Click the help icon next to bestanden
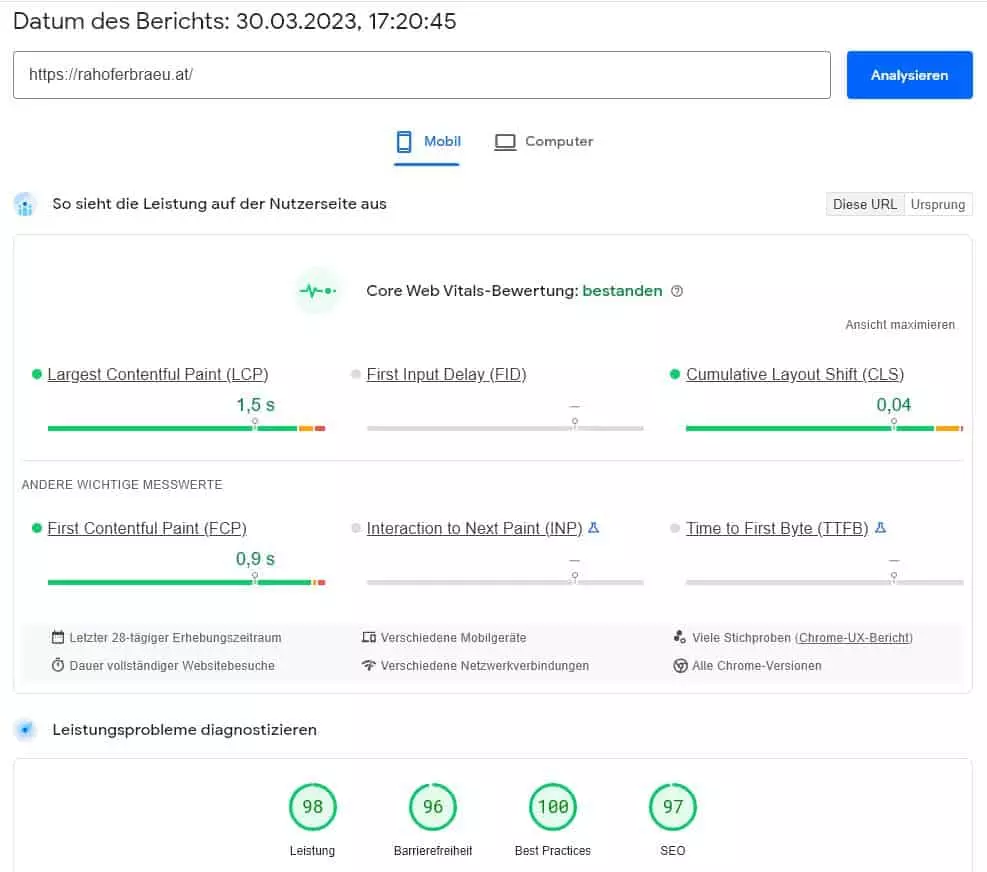 [677, 291]
